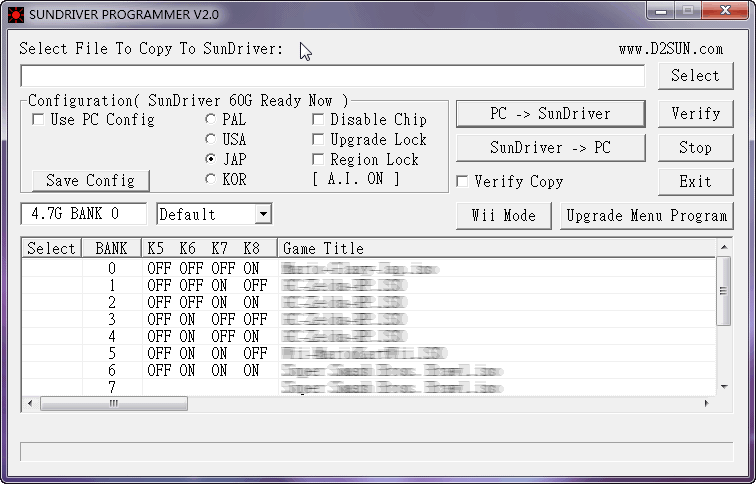Click the SunDriver red sun title bar icon
The image size is (756, 484).
pyautogui.click(x=16, y=15)
